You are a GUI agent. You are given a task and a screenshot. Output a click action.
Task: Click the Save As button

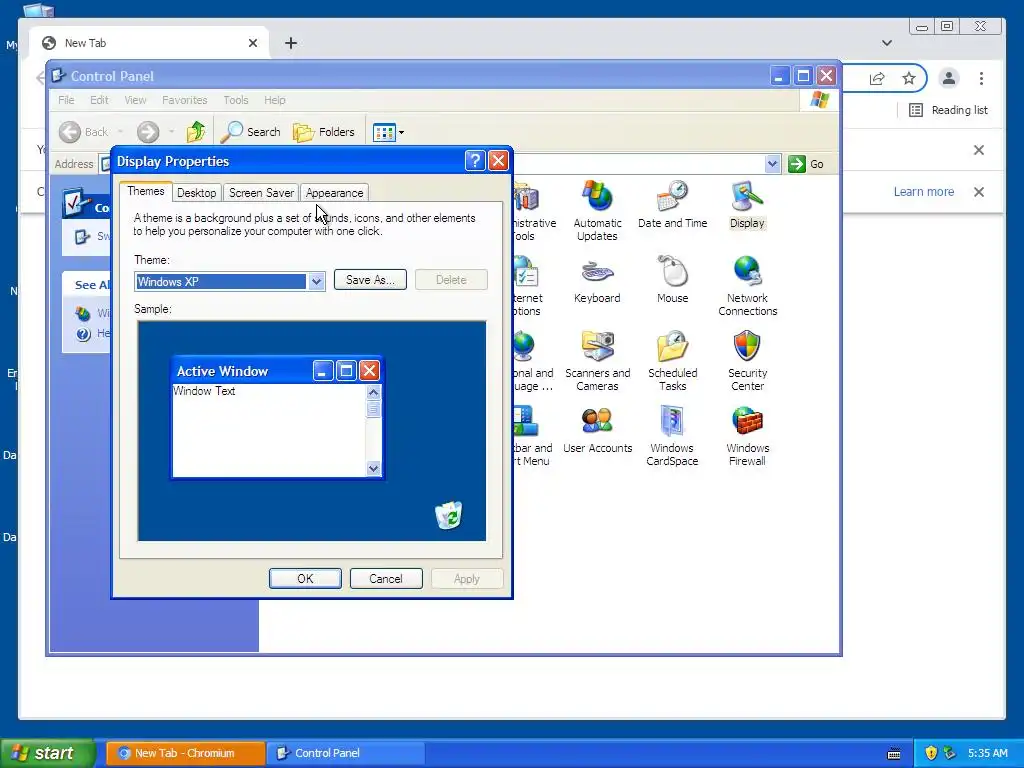point(370,280)
